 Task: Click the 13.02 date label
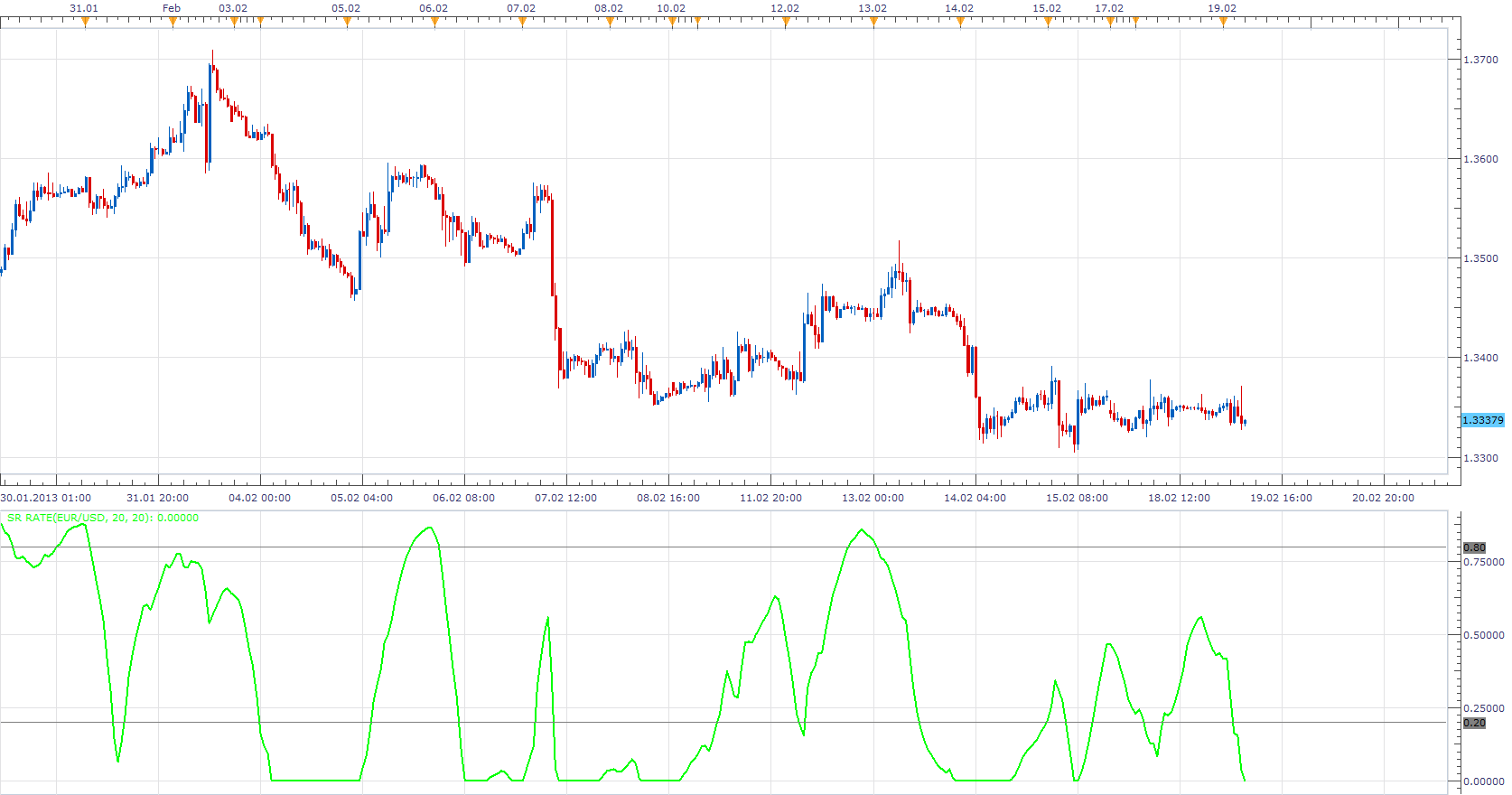click(x=873, y=8)
